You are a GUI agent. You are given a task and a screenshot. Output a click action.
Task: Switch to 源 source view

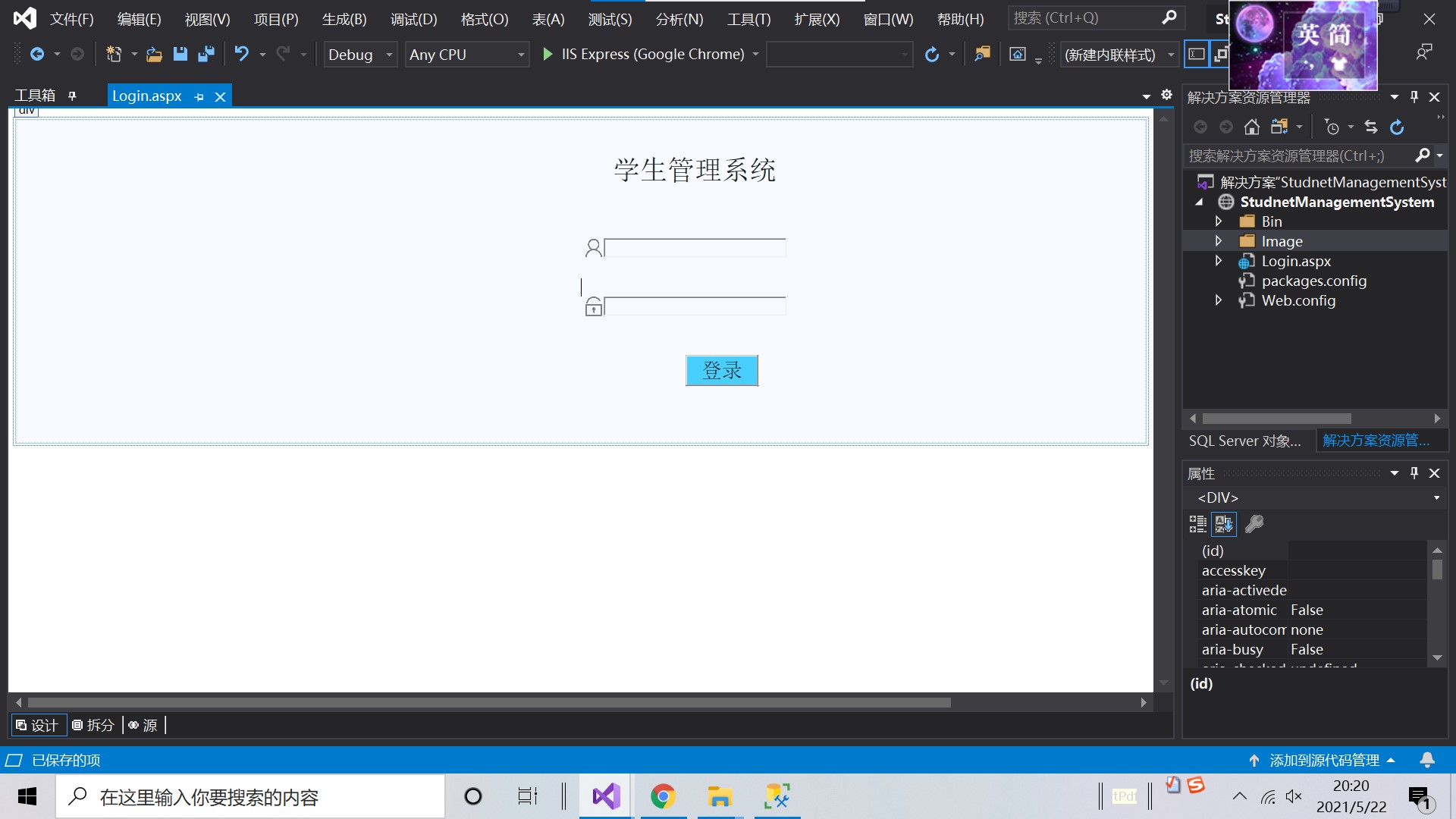click(x=143, y=725)
